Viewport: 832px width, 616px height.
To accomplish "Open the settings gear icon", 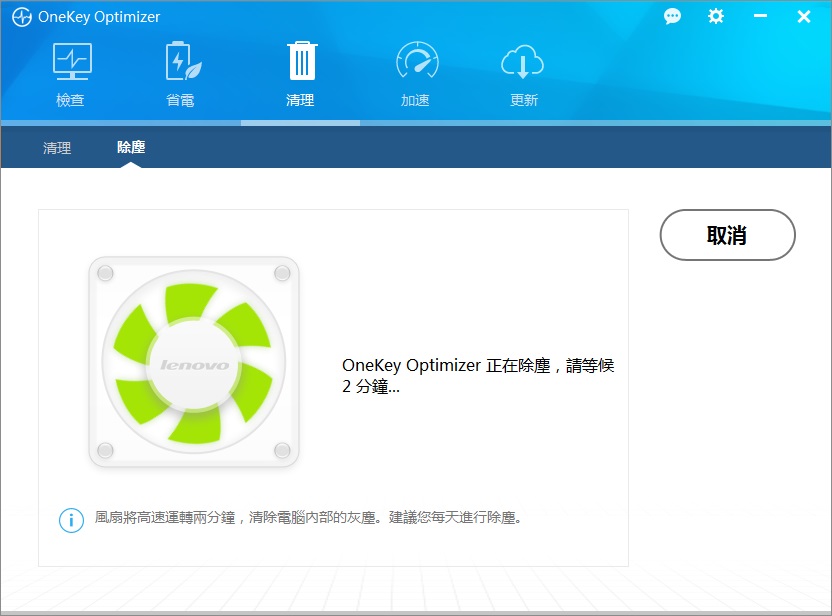I will (716, 16).
